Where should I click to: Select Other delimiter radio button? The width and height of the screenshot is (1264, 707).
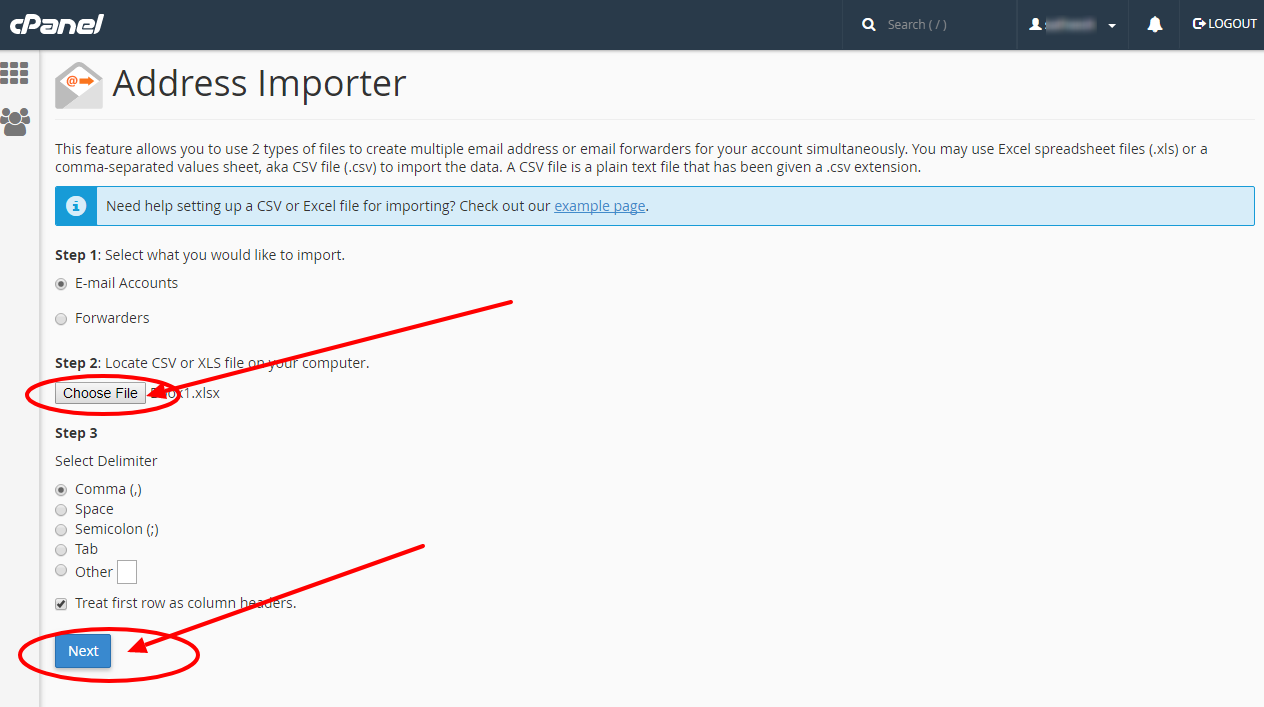(x=61, y=572)
